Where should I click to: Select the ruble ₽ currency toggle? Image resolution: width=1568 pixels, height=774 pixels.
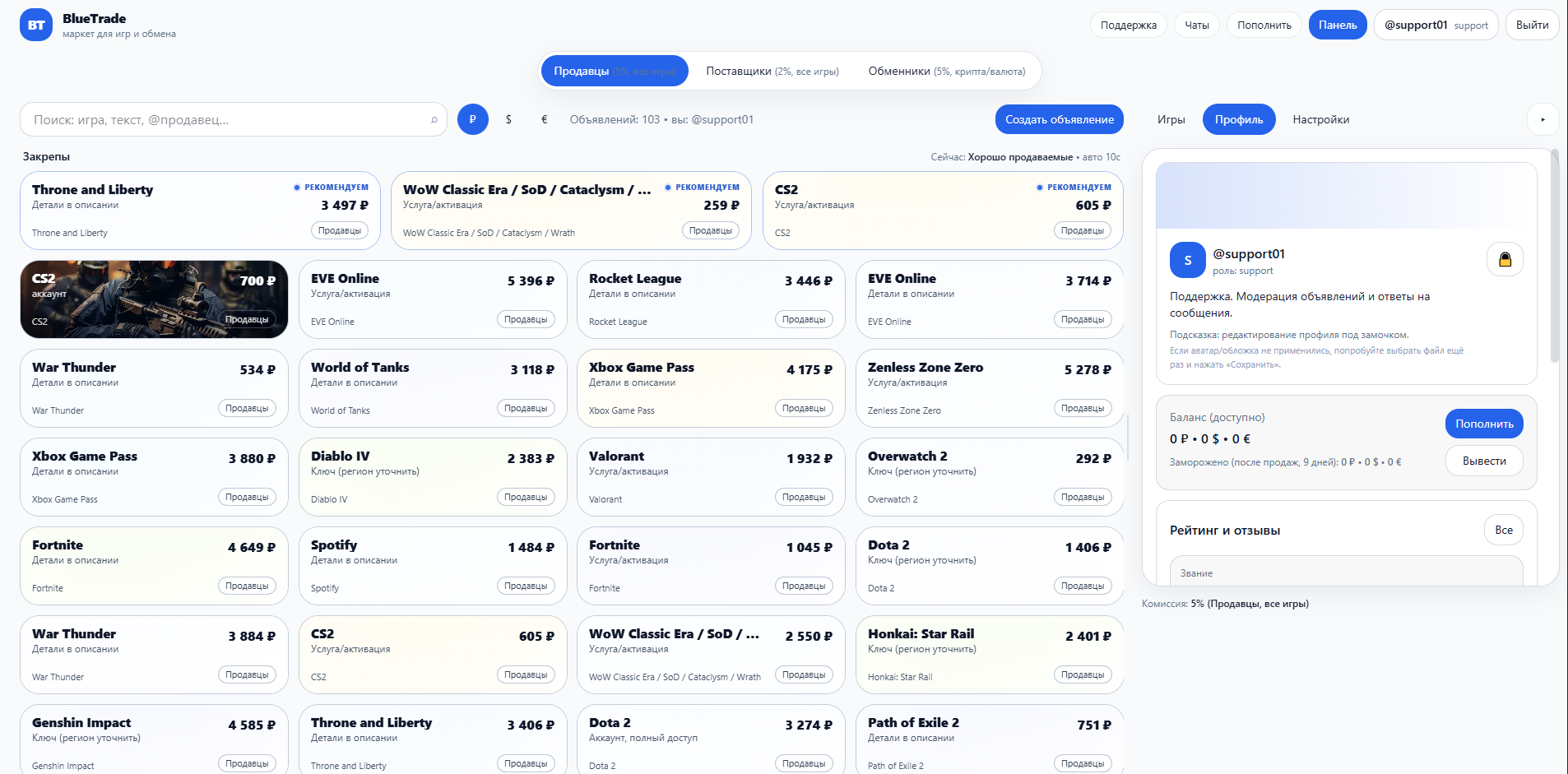(x=473, y=119)
